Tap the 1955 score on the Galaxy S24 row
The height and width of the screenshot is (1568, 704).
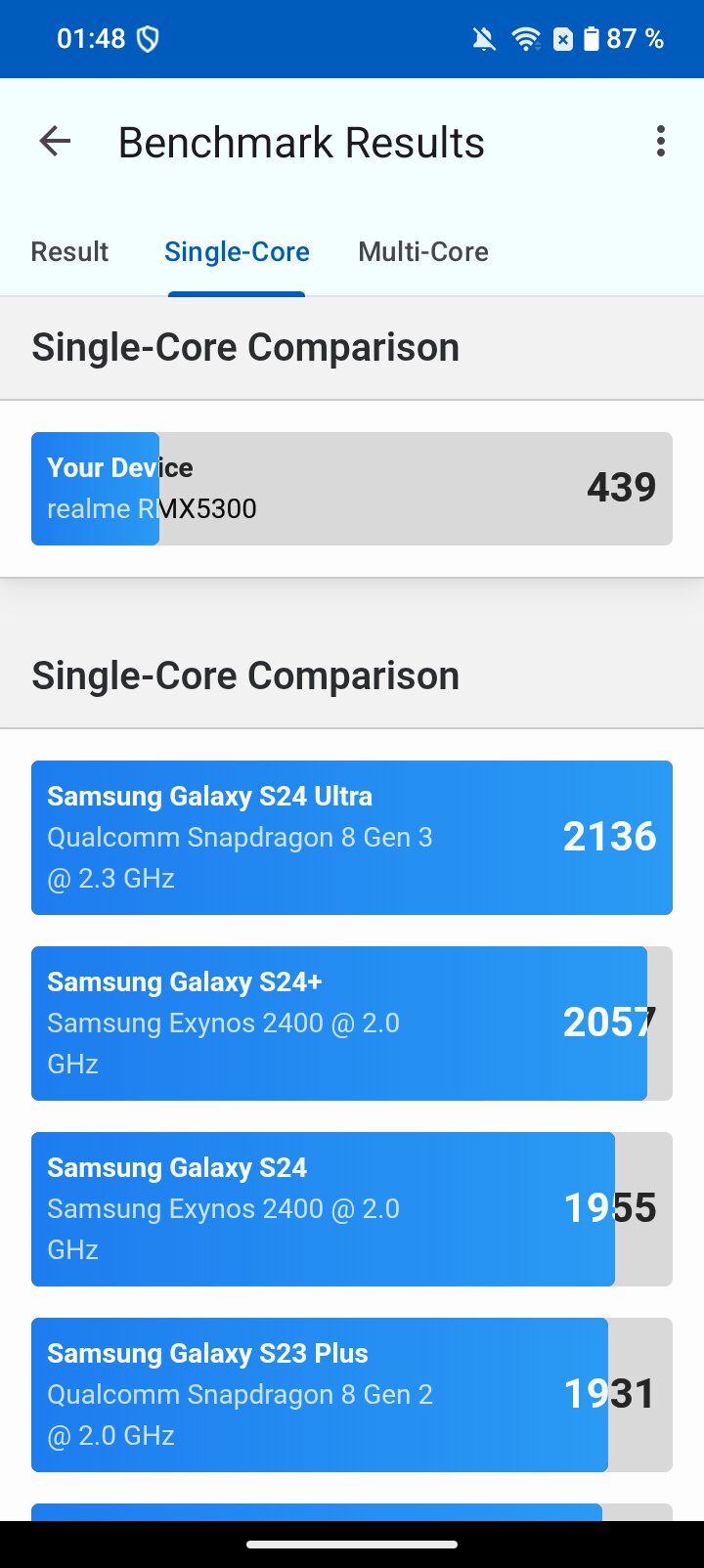pyautogui.click(x=610, y=1208)
